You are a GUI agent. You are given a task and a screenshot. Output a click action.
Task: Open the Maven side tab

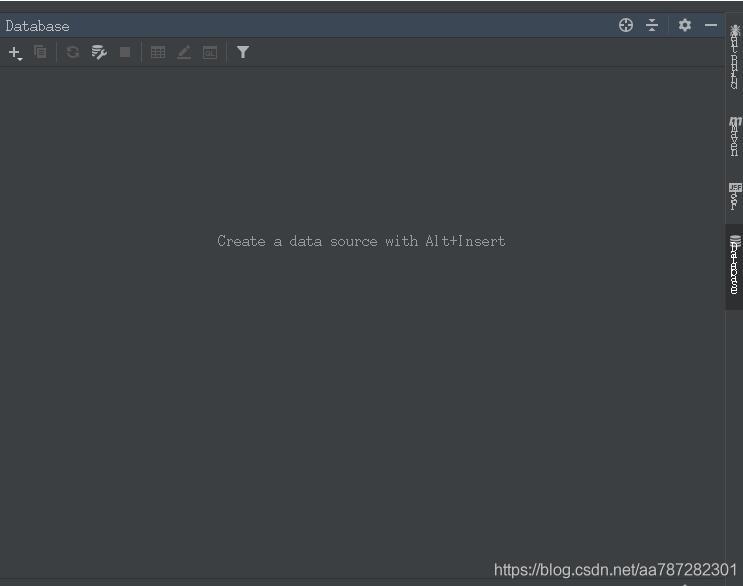[735, 136]
